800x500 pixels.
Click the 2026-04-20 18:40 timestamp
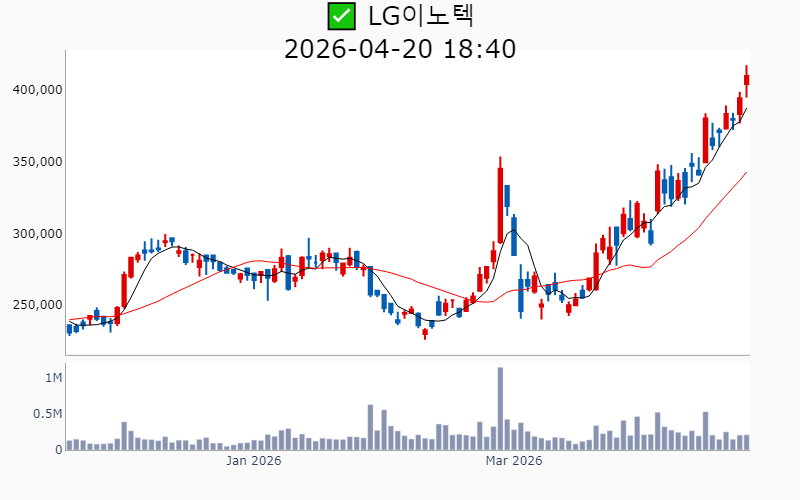coord(400,48)
